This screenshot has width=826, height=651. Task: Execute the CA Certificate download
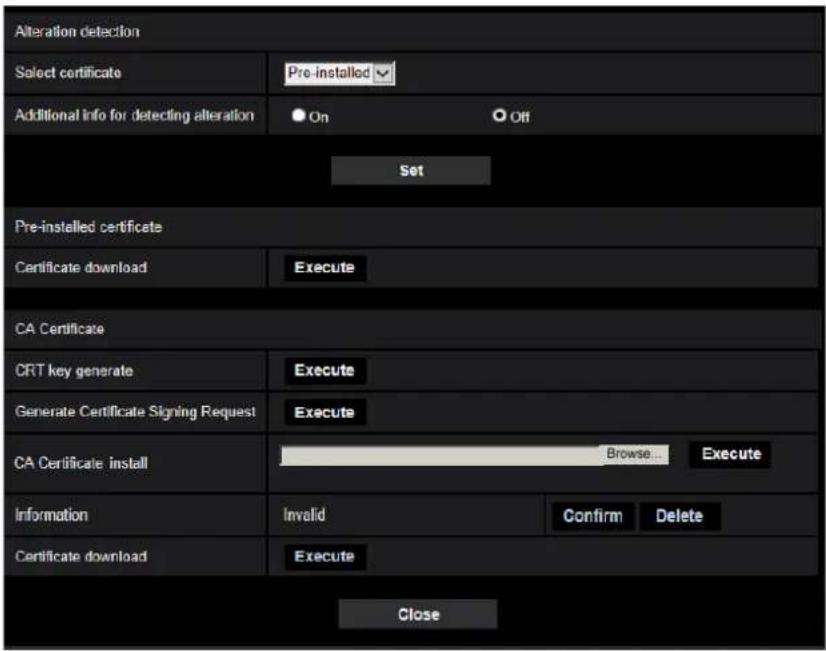coord(324,557)
